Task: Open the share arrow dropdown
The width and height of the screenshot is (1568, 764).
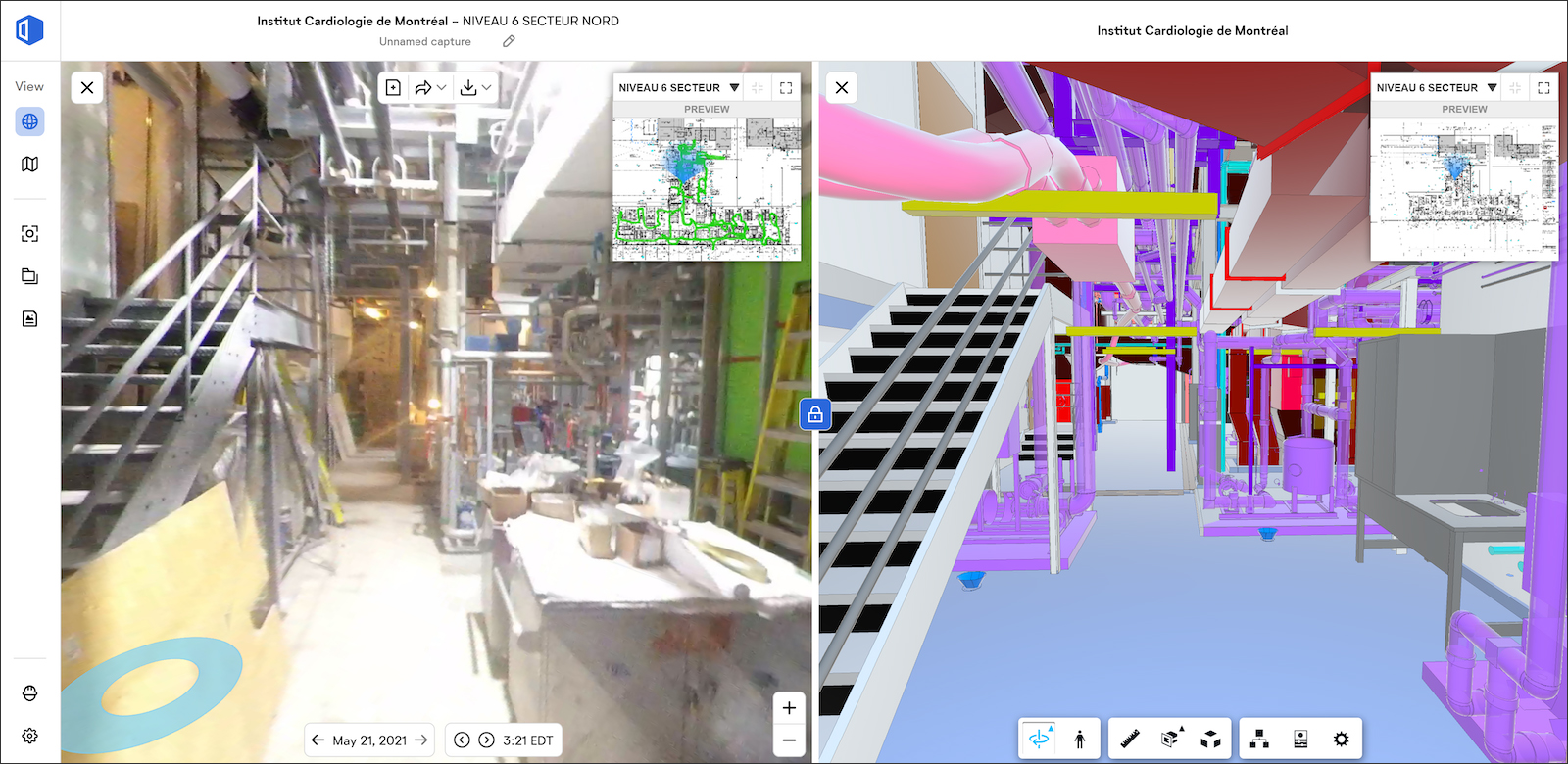Action: point(430,88)
